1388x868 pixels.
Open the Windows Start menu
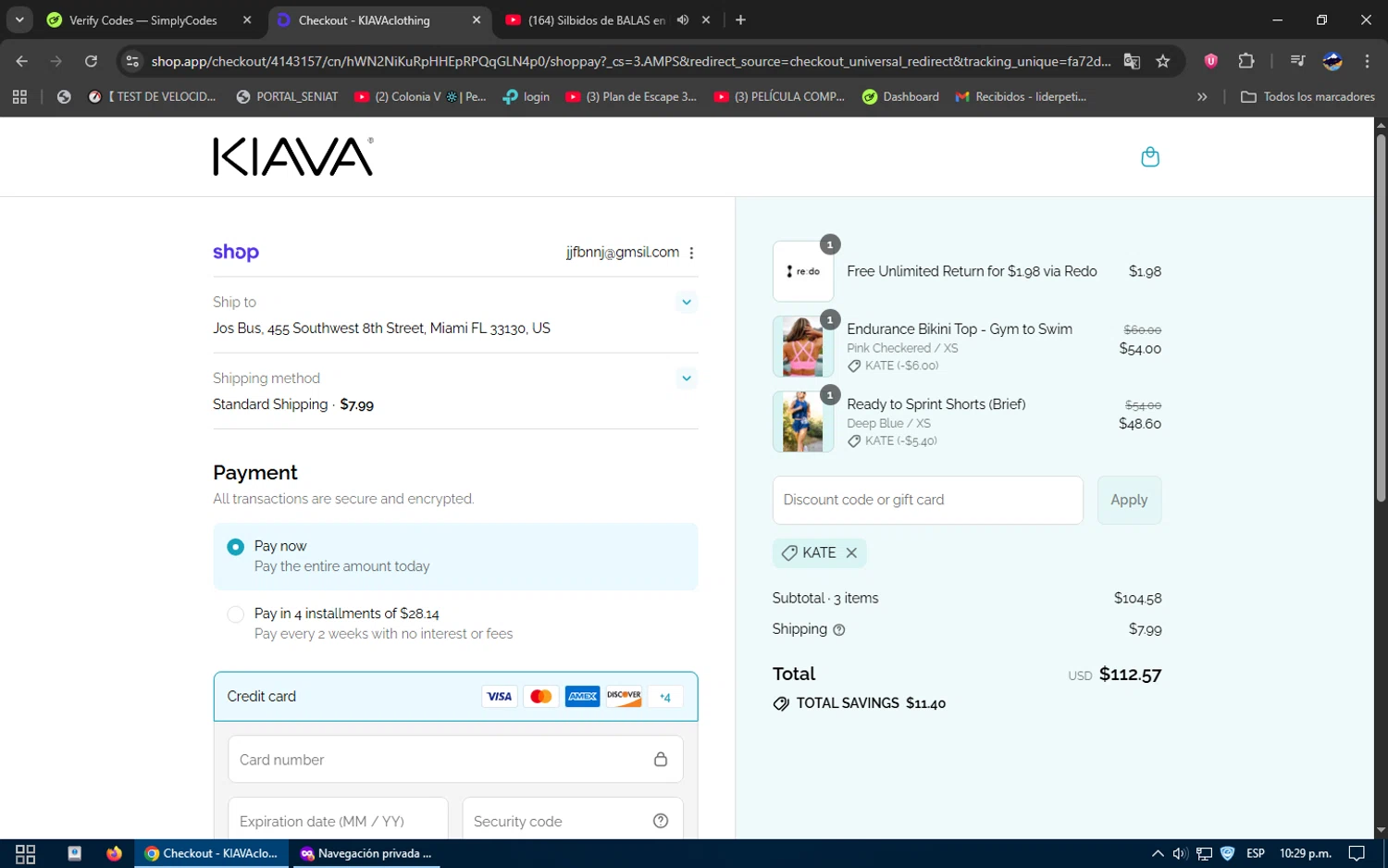pos(26,854)
